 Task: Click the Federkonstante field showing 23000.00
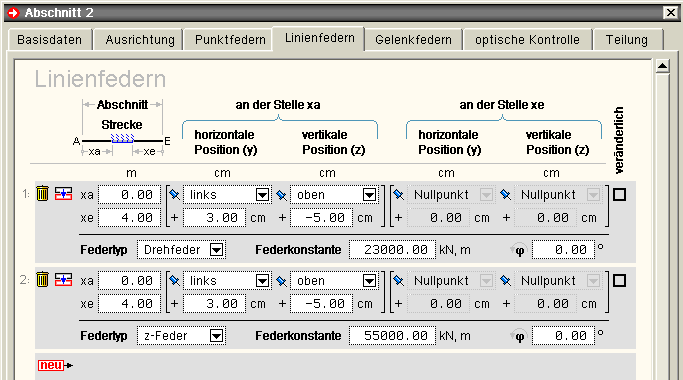pos(392,250)
